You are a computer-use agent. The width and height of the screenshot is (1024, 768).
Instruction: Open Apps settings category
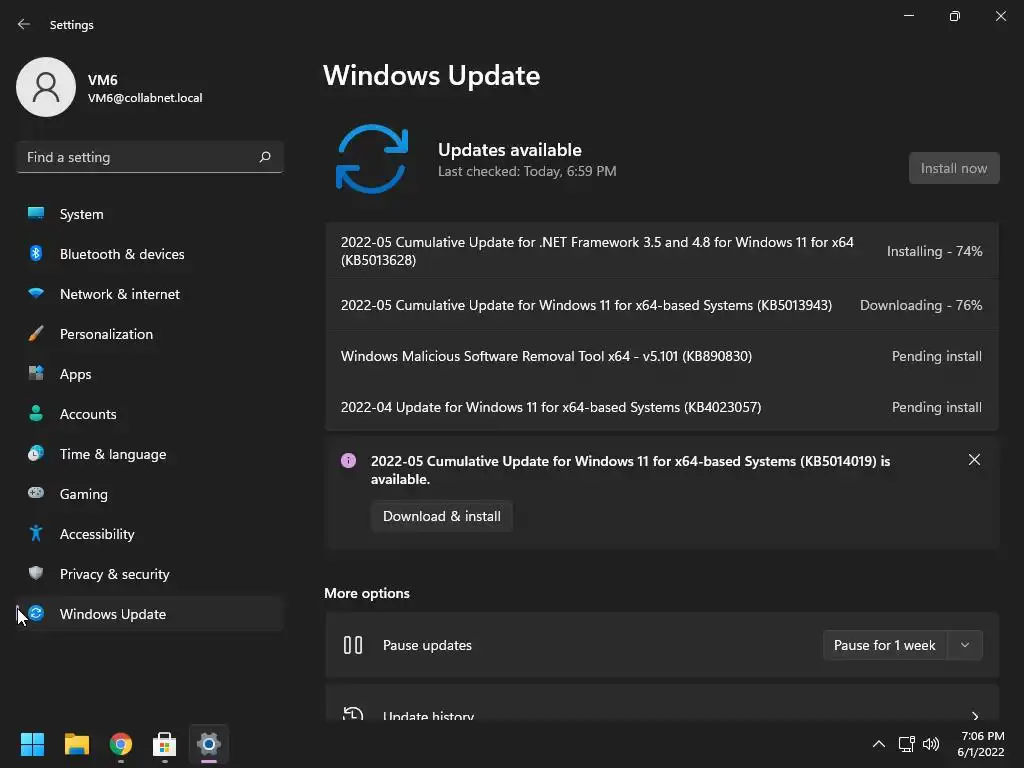150,374
